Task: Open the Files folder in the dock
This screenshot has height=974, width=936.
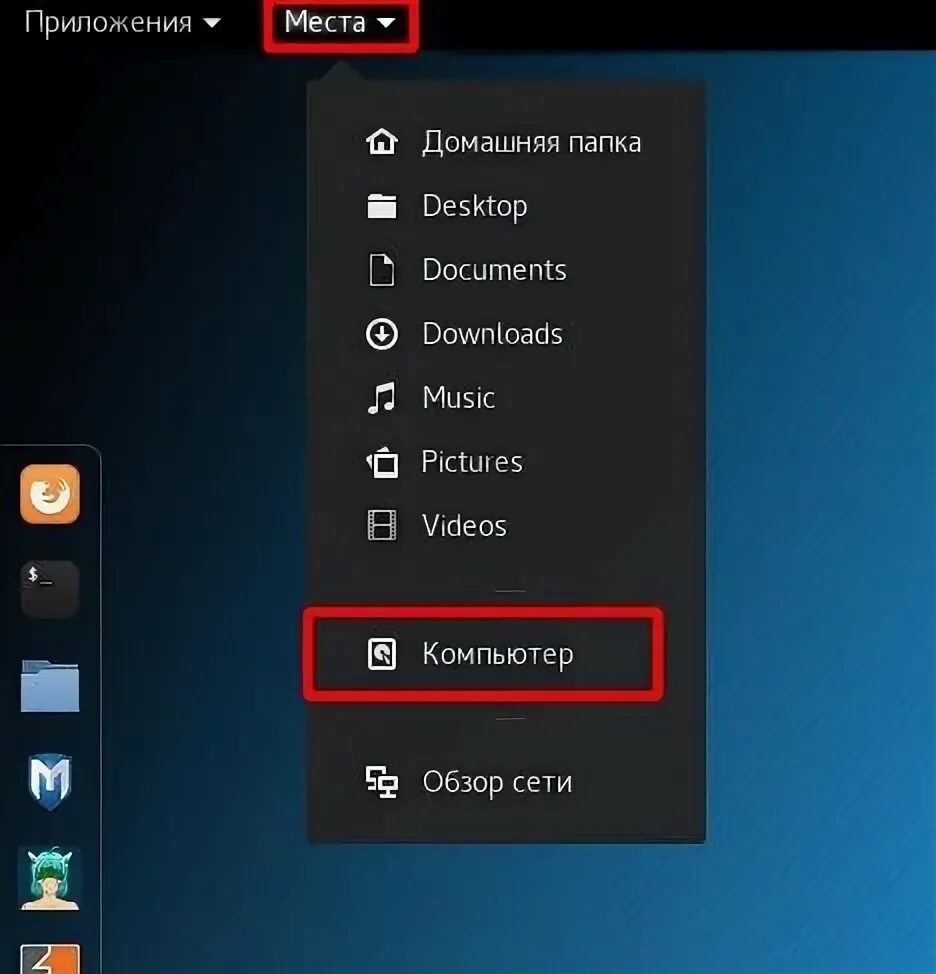Action: (50, 686)
